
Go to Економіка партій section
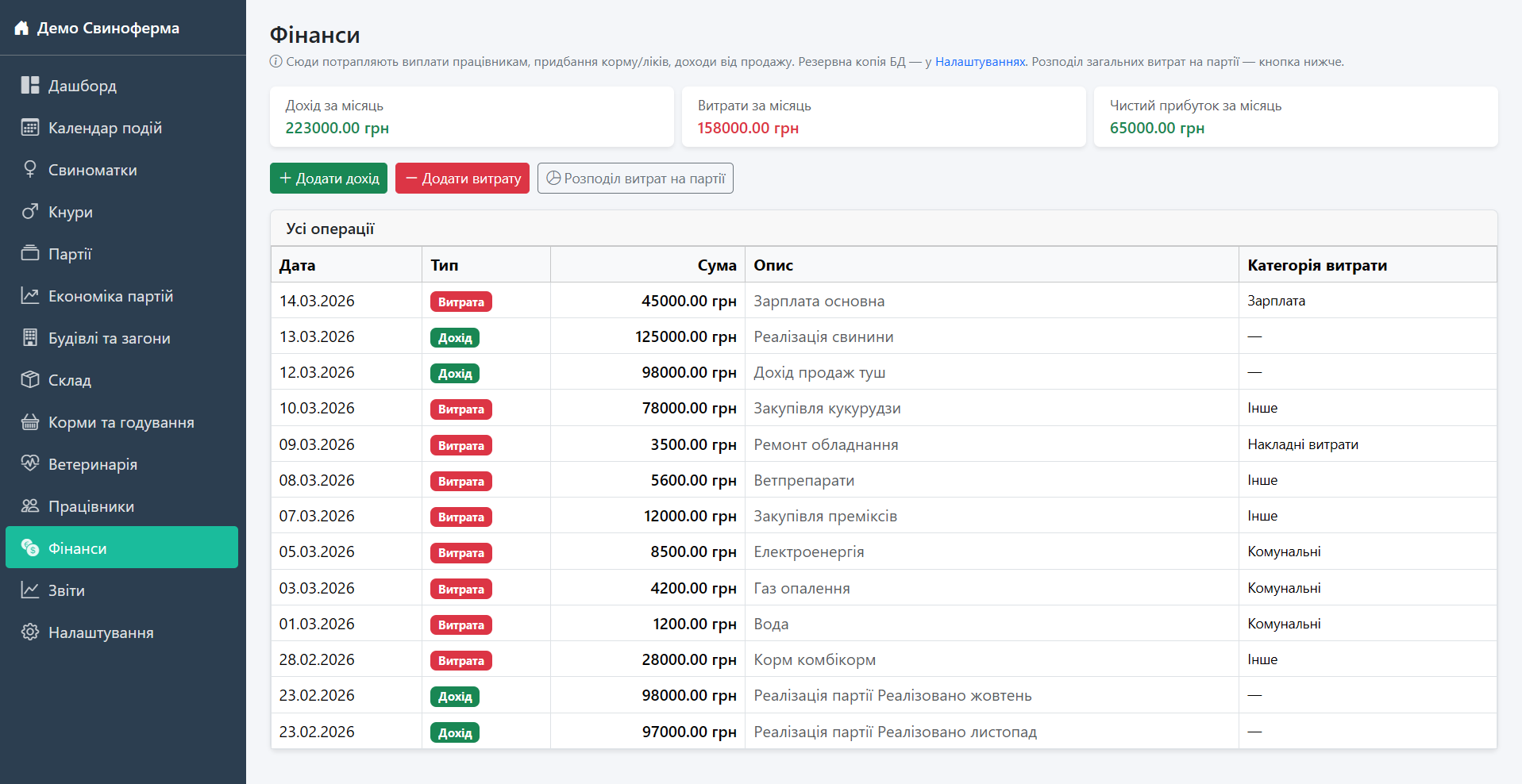click(x=110, y=296)
